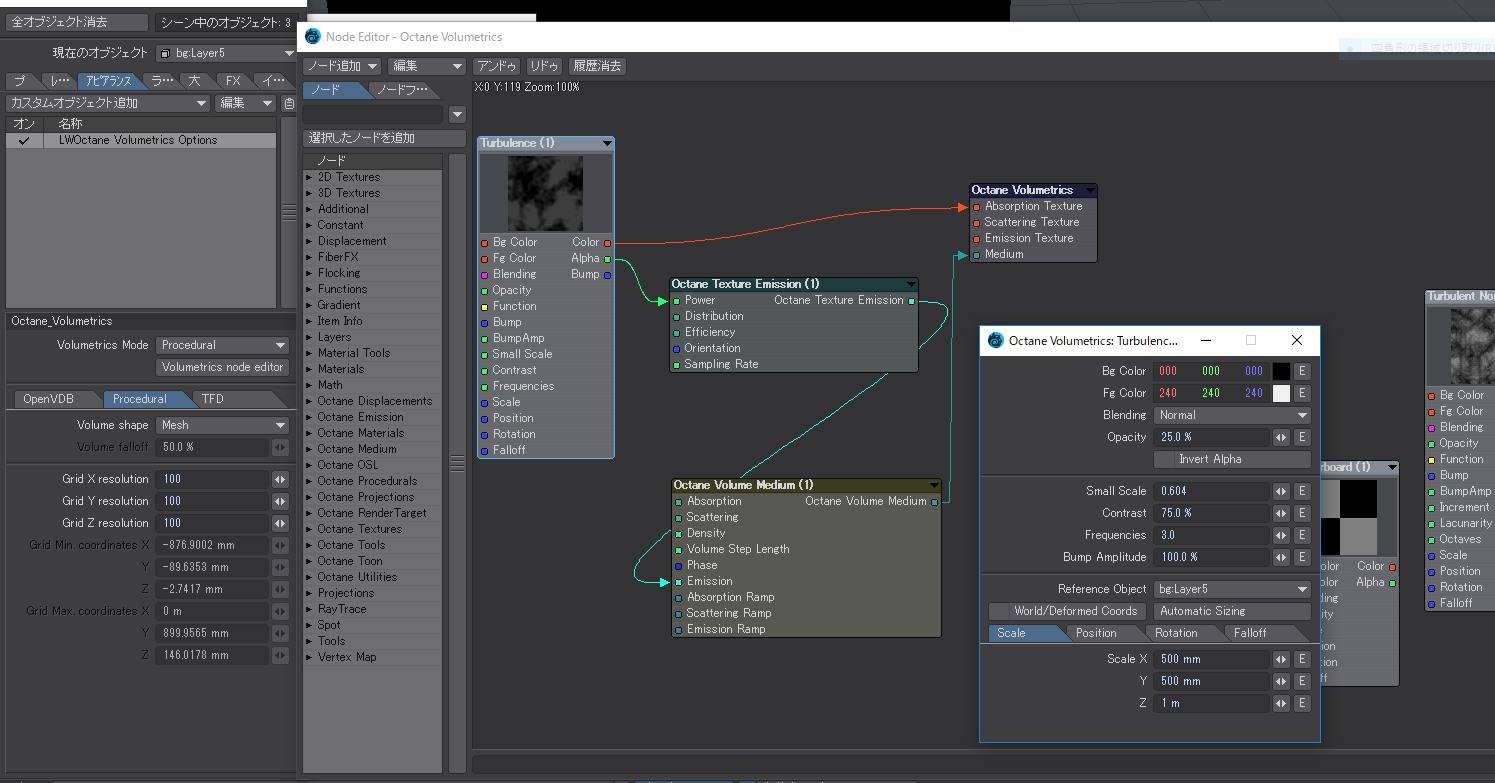The width and height of the screenshot is (1495, 783).
Task: Toggle the checkmark for LWOctane Volumetrics Options
Action: tap(24, 141)
